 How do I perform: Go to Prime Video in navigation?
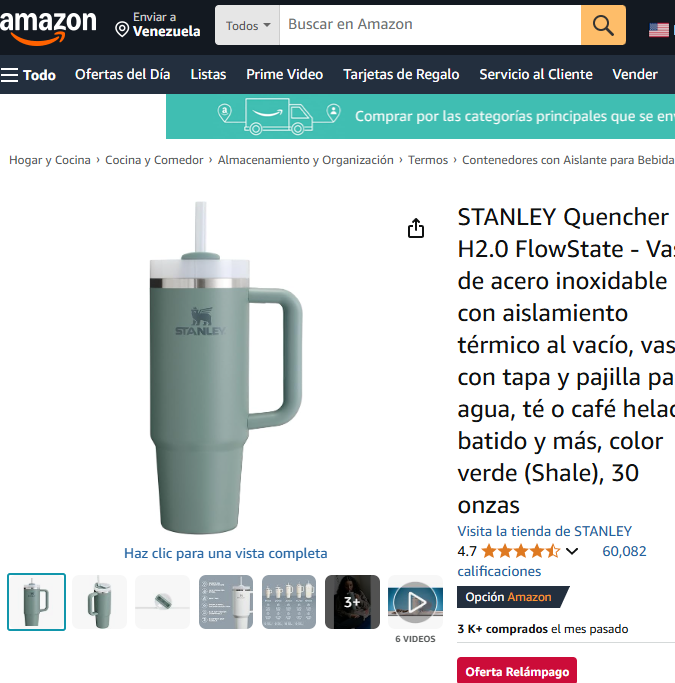click(x=284, y=74)
